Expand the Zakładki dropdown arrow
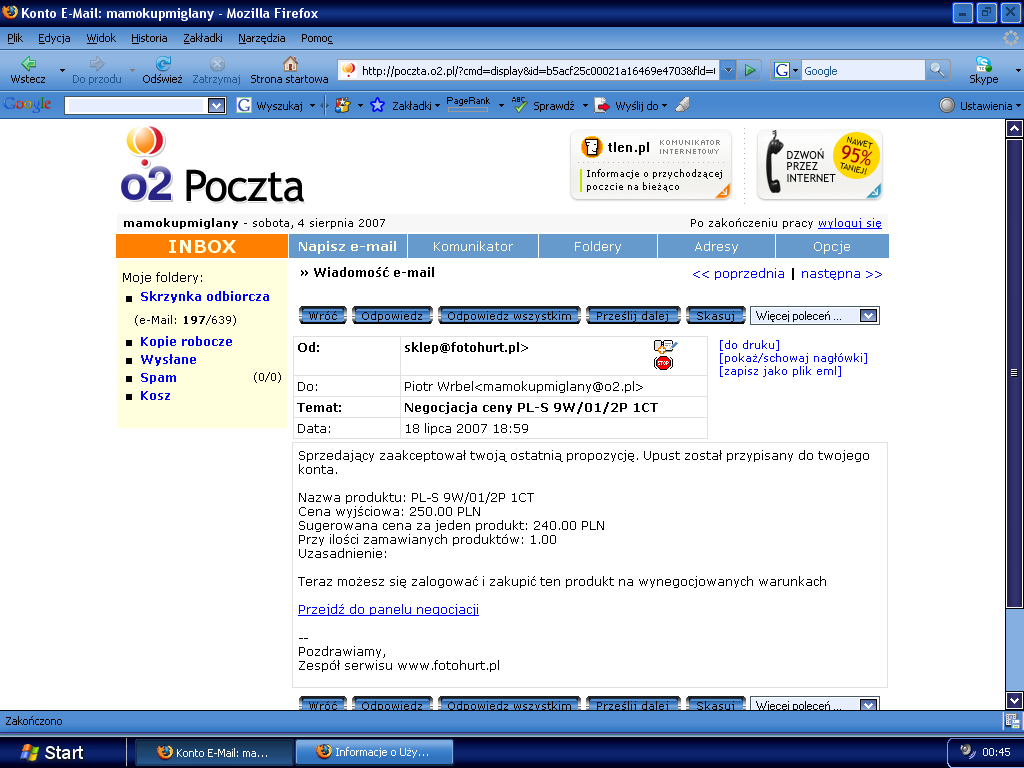The height and width of the screenshot is (768, 1024). point(437,106)
